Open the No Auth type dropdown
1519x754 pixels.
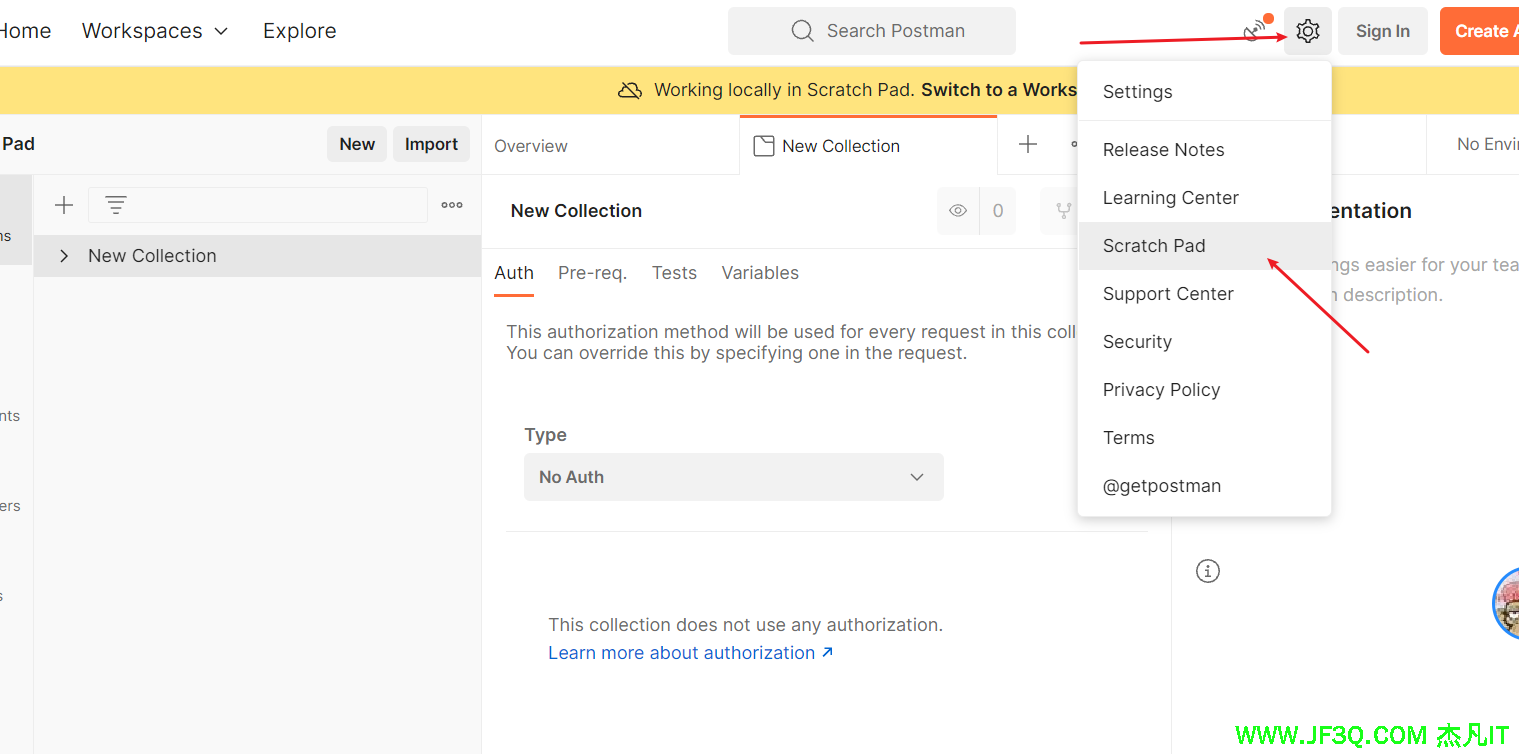tap(733, 477)
